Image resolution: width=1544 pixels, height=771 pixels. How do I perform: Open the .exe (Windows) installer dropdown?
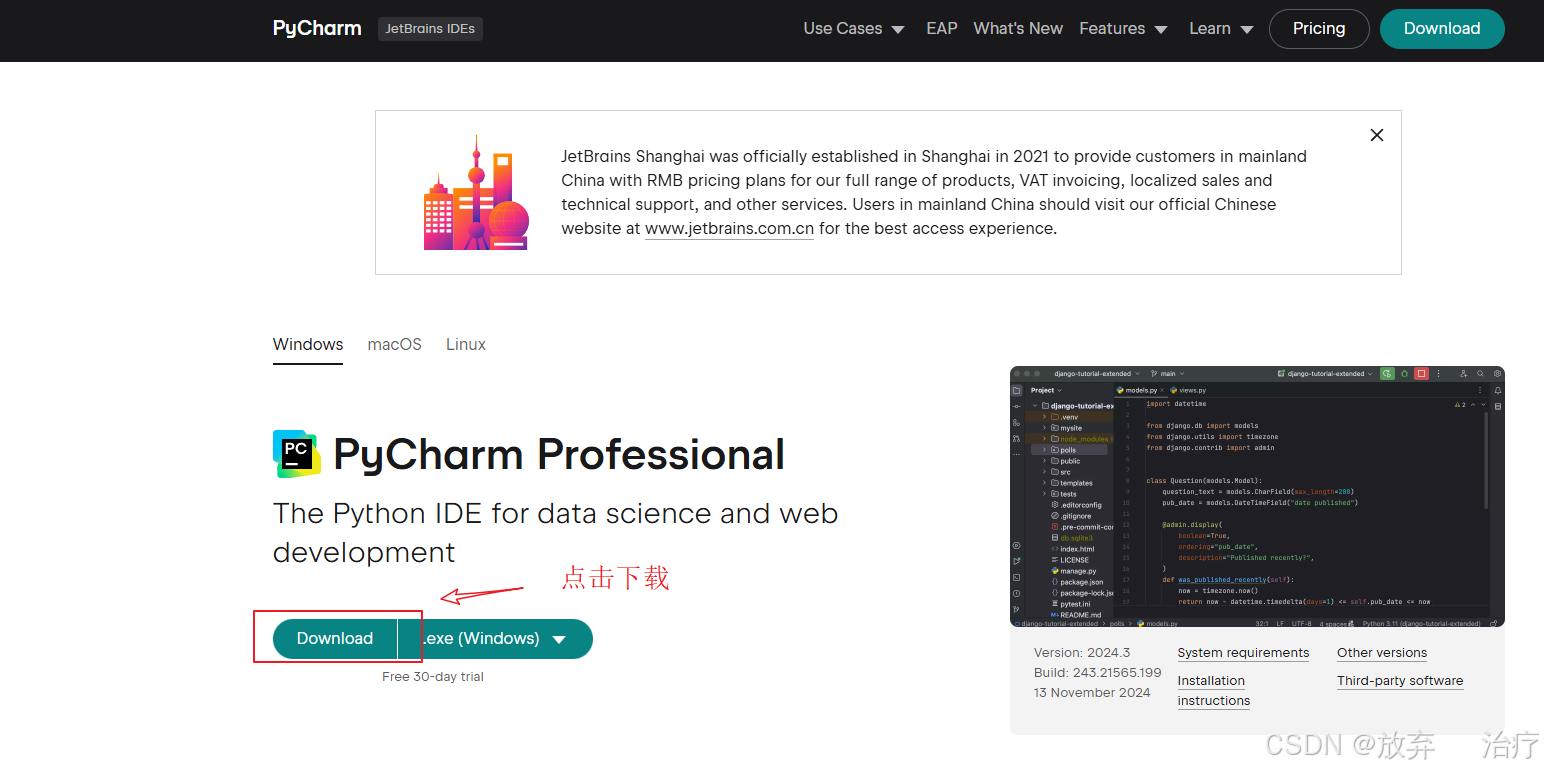(x=496, y=639)
